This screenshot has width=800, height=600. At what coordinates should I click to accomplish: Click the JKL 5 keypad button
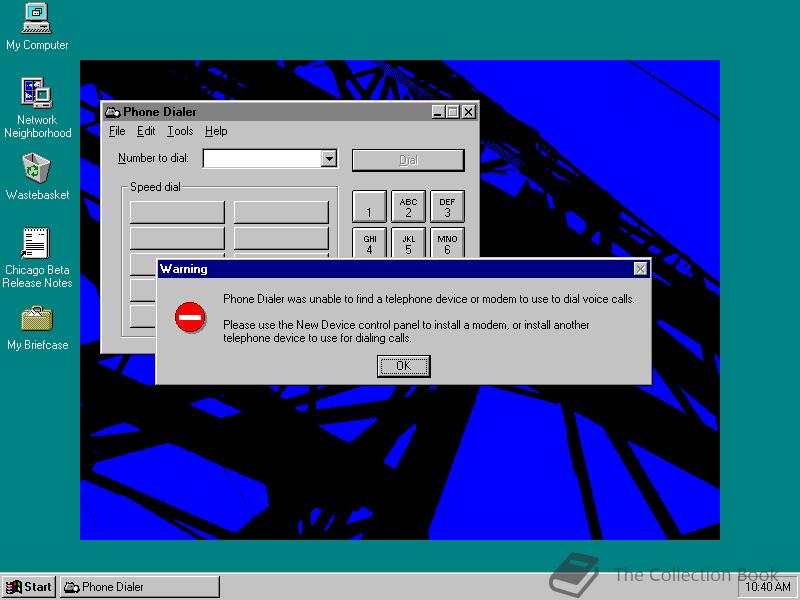point(408,243)
